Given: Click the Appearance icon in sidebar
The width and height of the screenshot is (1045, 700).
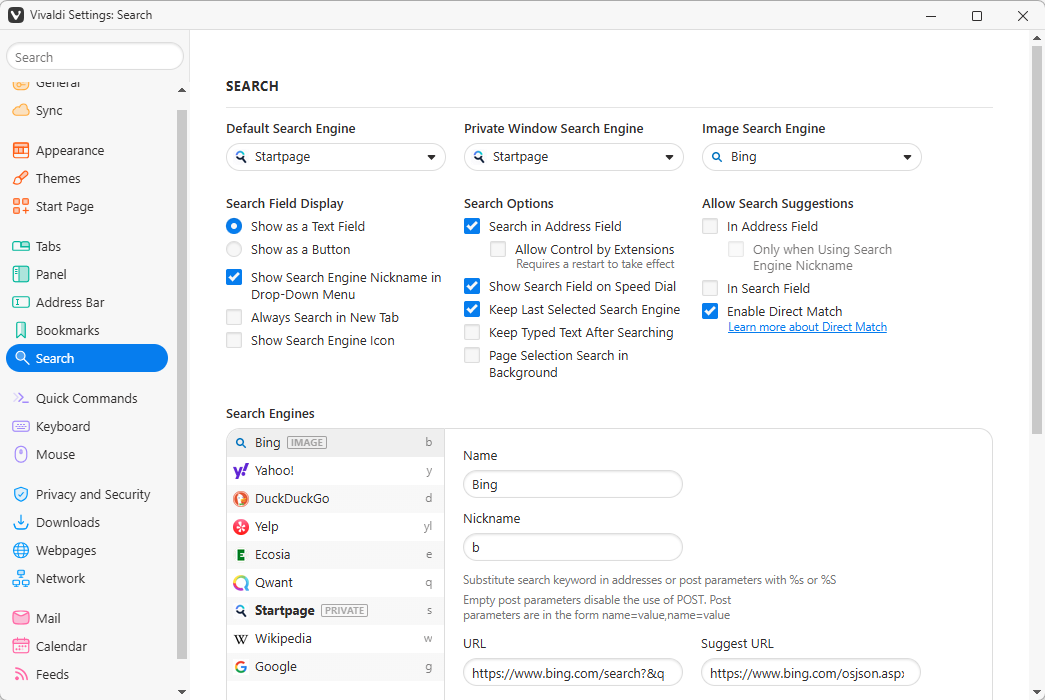Looking at the screenshot, I should (20, 150).
